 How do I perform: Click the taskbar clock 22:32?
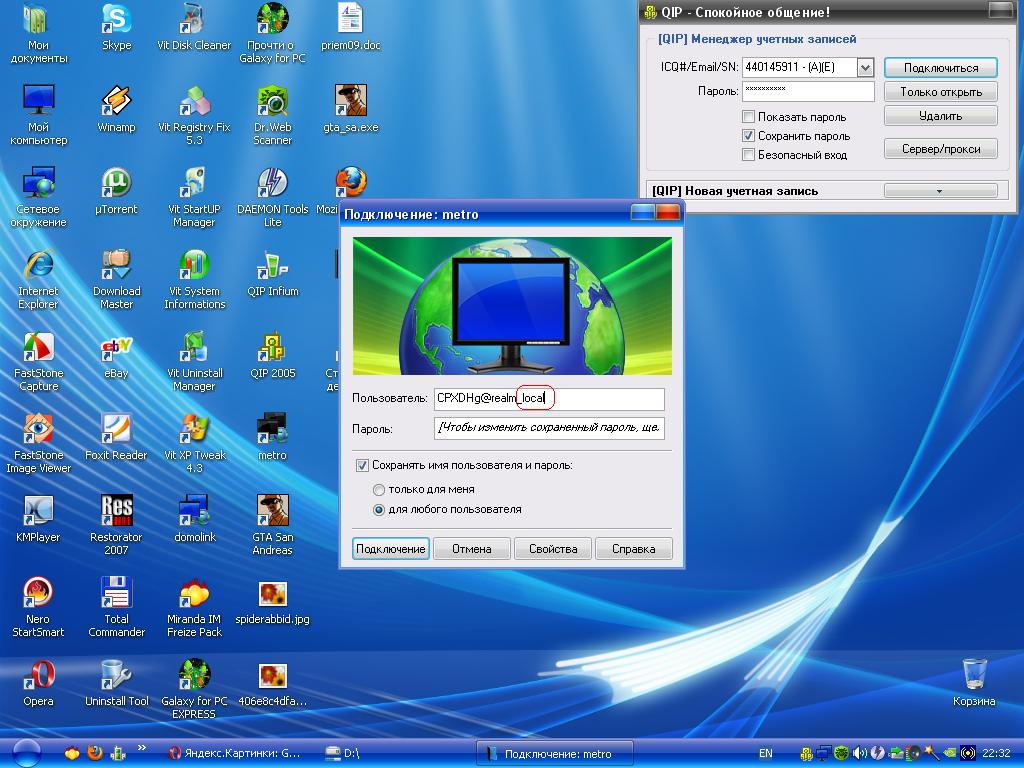pyautogui.click(x=996, y=753)
